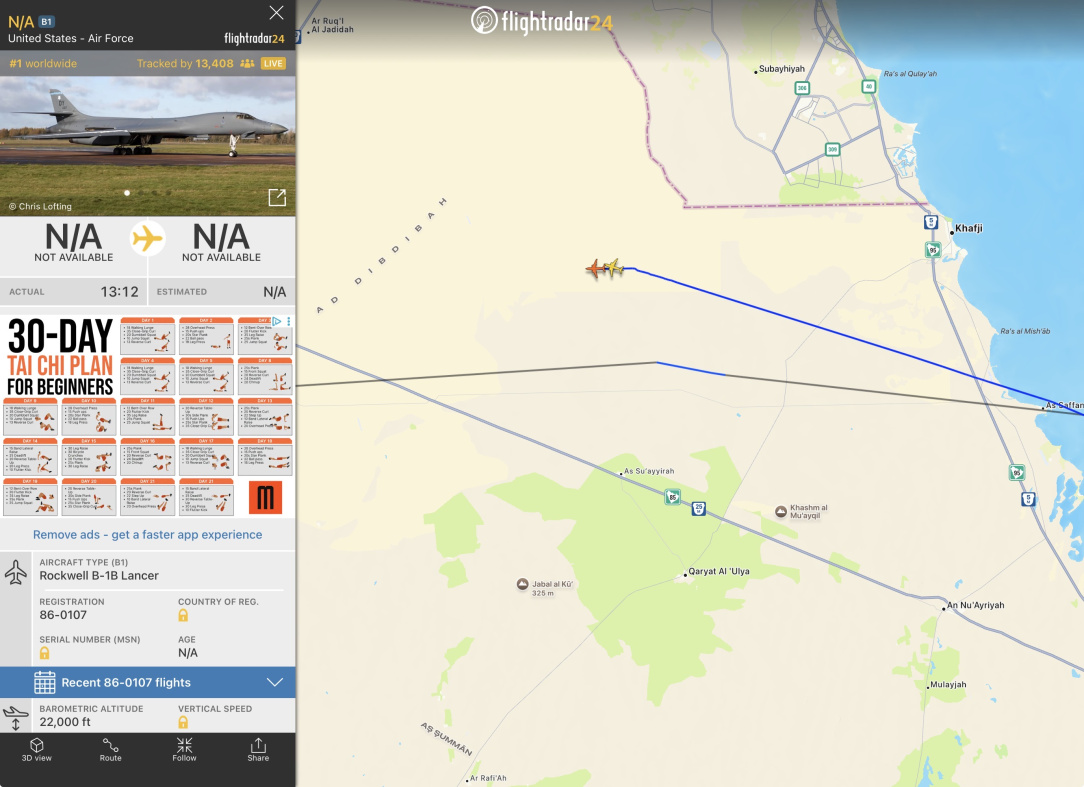1084x787 pixels.
Task: Click the Khafji city label
Action: coord(969,228)
